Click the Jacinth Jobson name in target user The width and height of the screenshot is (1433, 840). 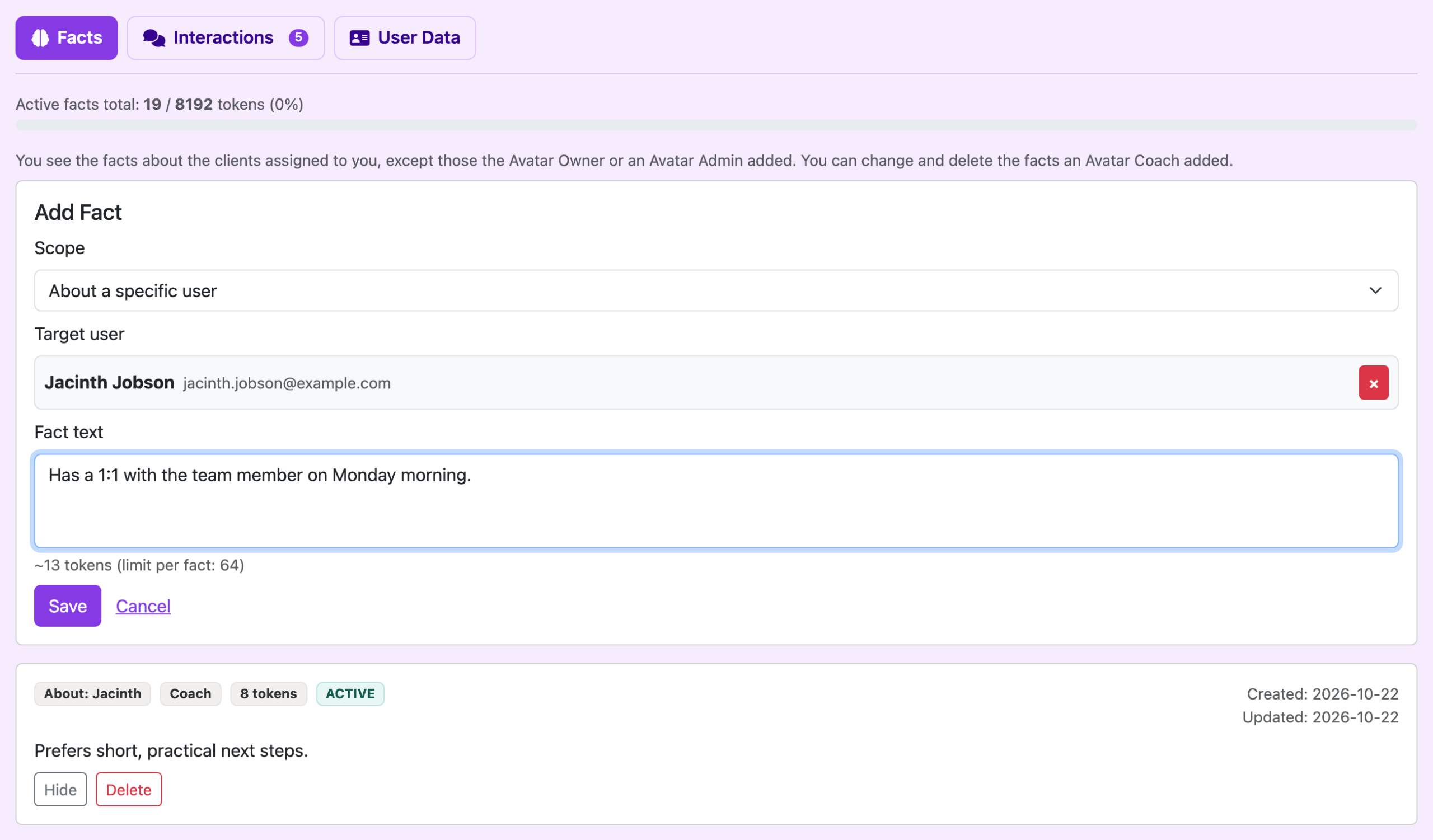click(x=109, y=382)
